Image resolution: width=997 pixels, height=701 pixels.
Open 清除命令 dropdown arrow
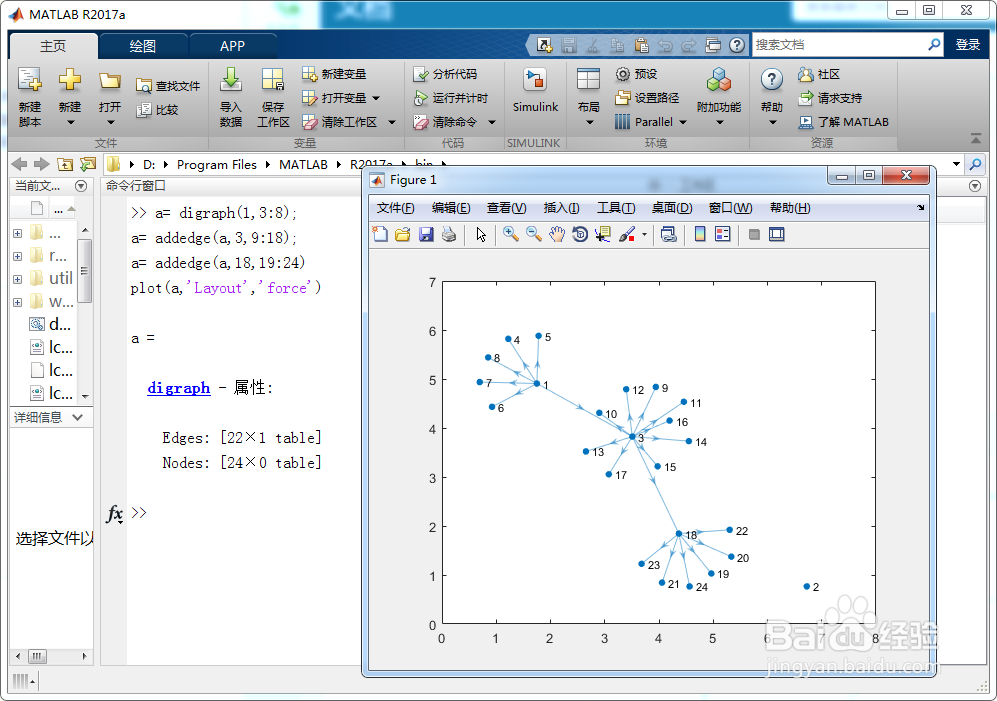[x=492, y=122]
